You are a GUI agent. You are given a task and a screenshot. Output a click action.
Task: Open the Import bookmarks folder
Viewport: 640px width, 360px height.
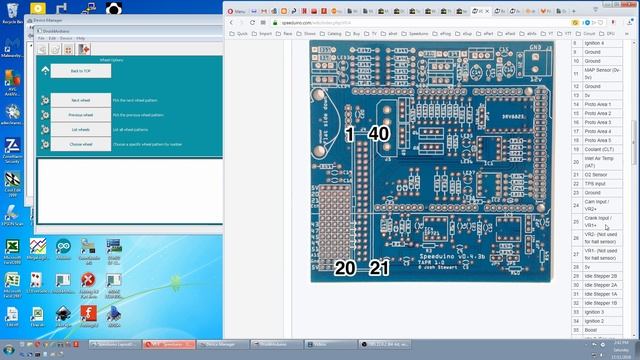pos(262,34)
